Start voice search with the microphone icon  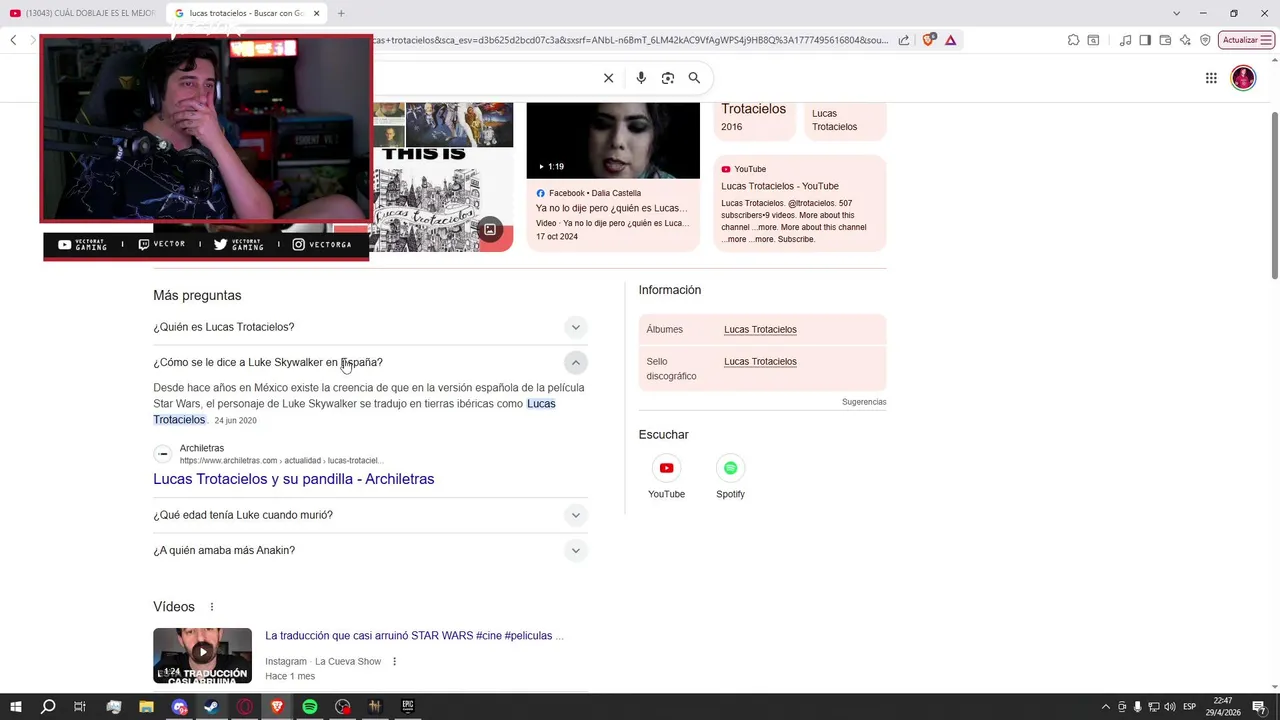pos(641,78)
